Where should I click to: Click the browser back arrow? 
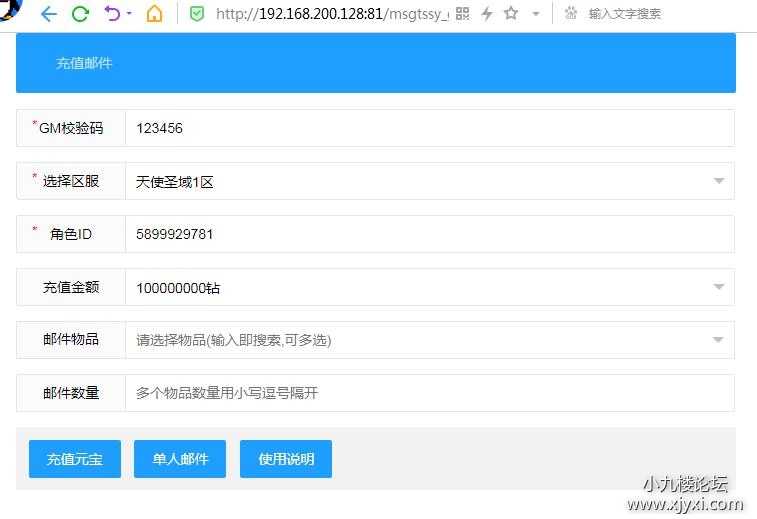tap(48, 14)
